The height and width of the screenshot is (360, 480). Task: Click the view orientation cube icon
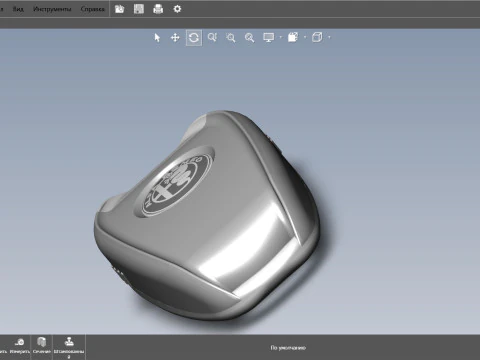coord(317,37)
